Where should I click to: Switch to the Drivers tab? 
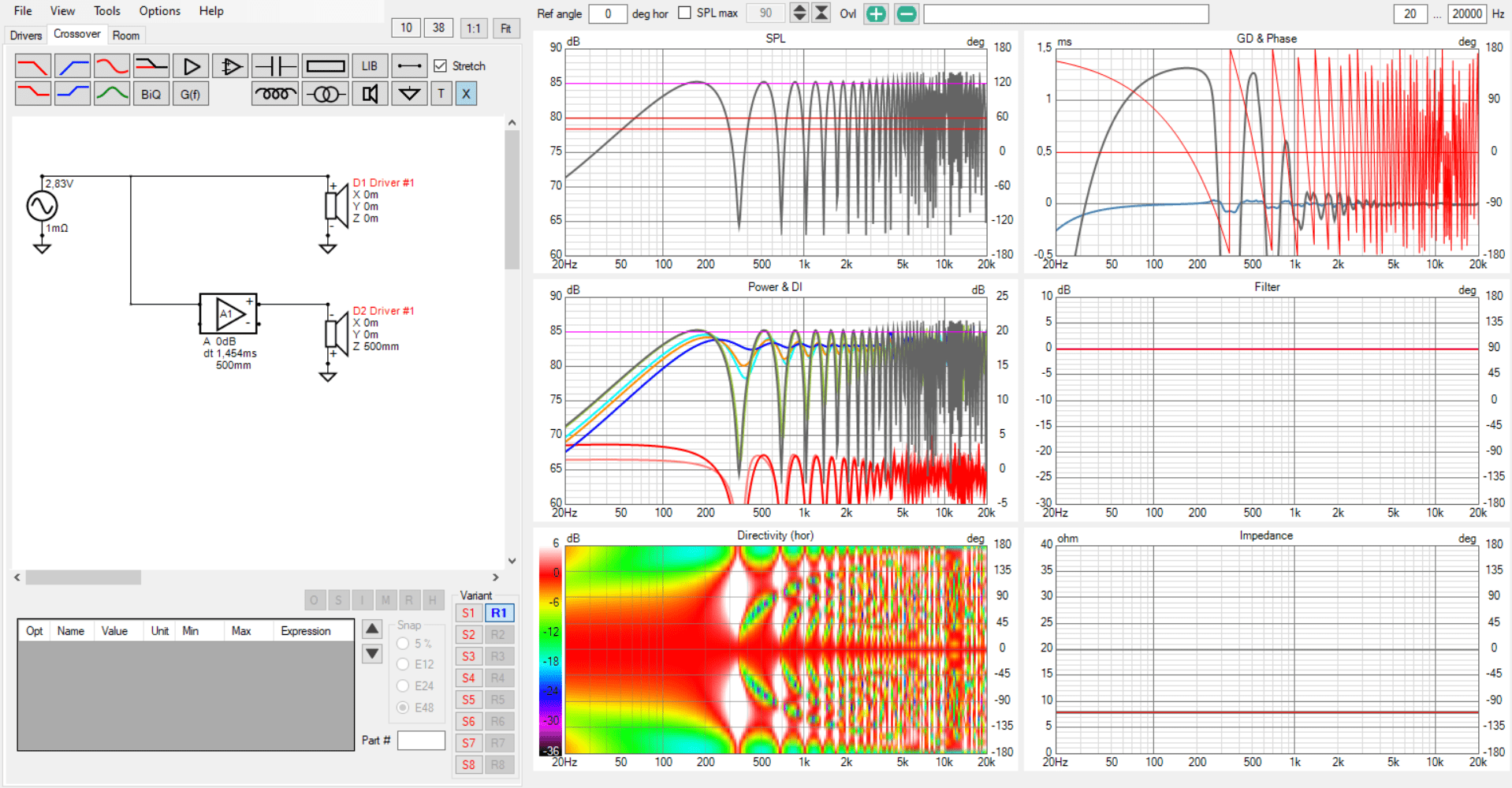point(26,35)
